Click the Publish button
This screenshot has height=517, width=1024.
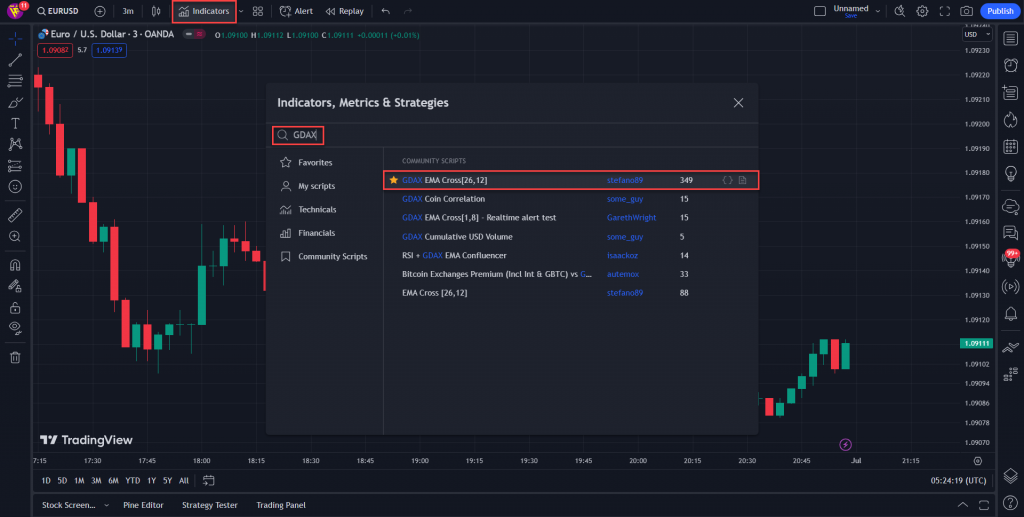[x=1000, y=11]
